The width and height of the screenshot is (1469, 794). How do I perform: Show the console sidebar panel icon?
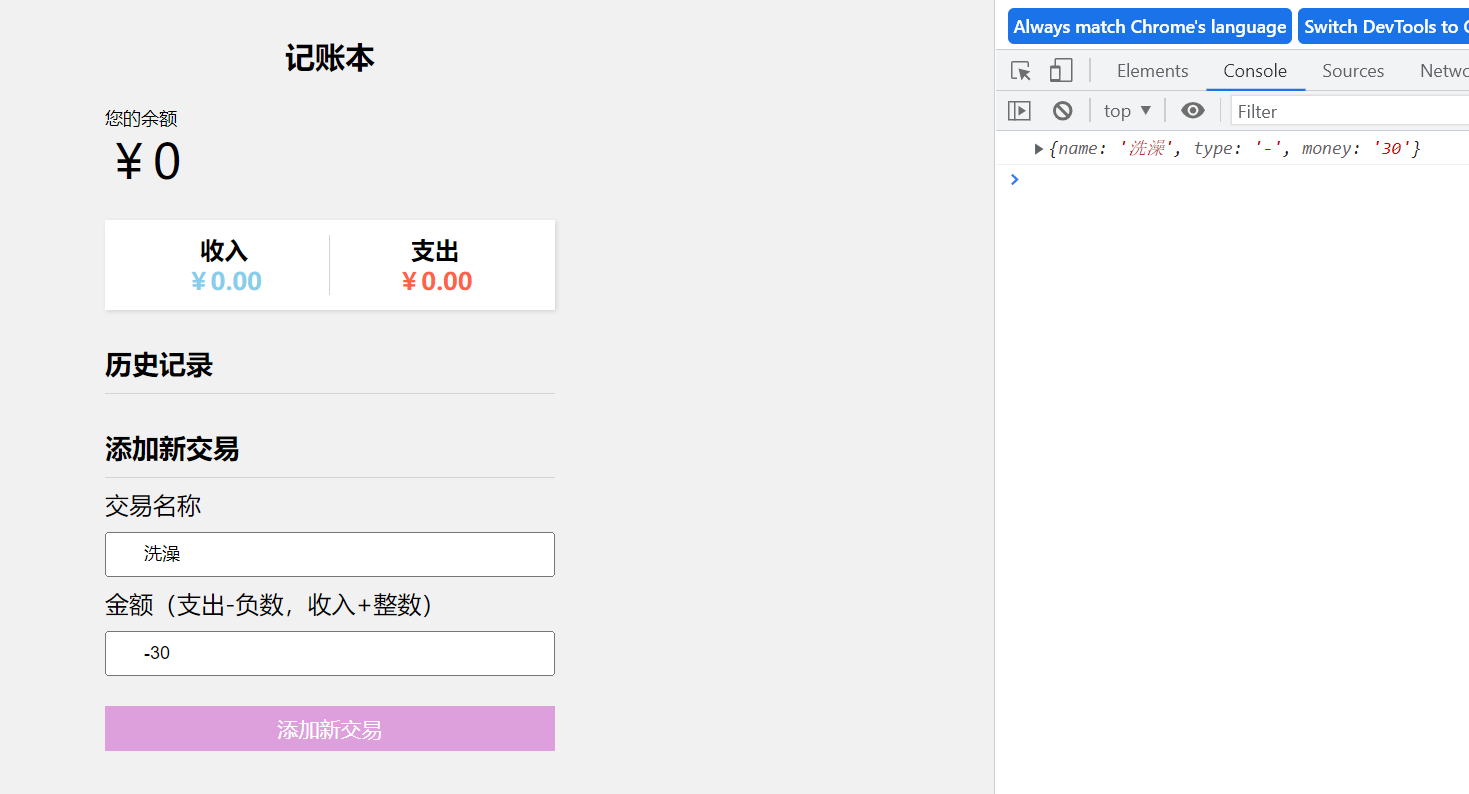1019,111
